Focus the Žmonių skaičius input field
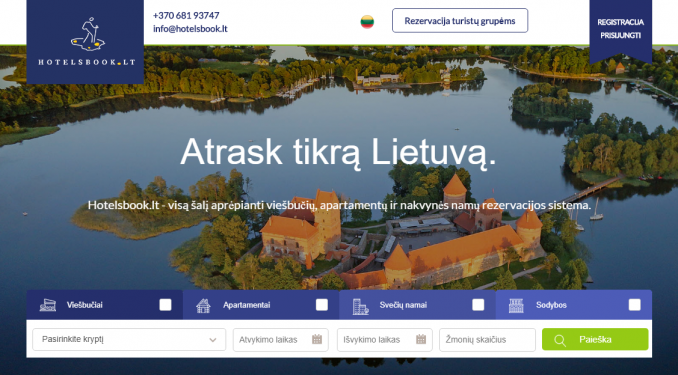 click(x=487, y=340)
